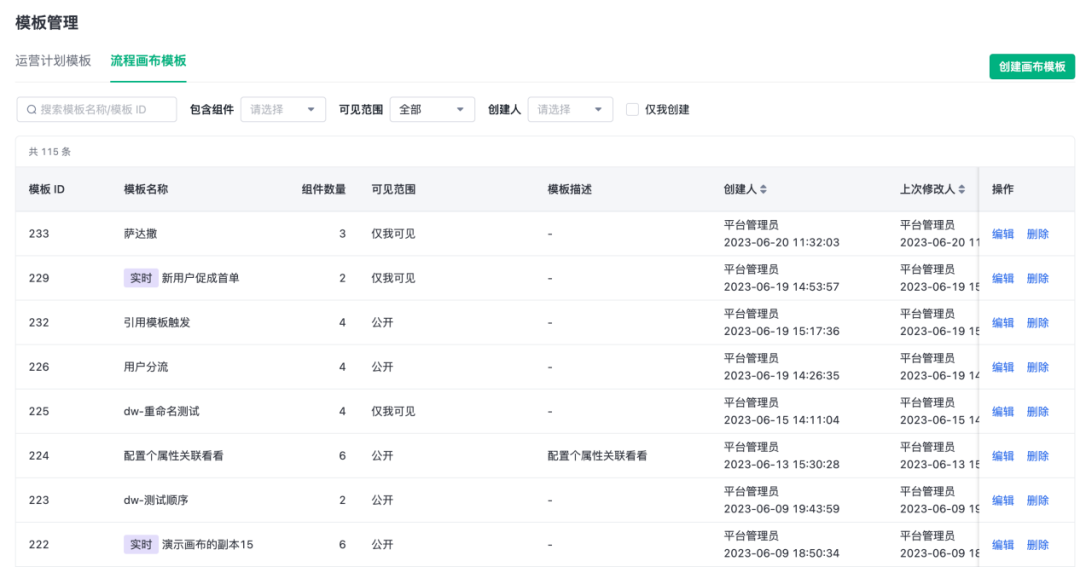1080x567 pixels.
Task: Click creation time 2023-06-09 19:43:59
Action: [782, 509]
